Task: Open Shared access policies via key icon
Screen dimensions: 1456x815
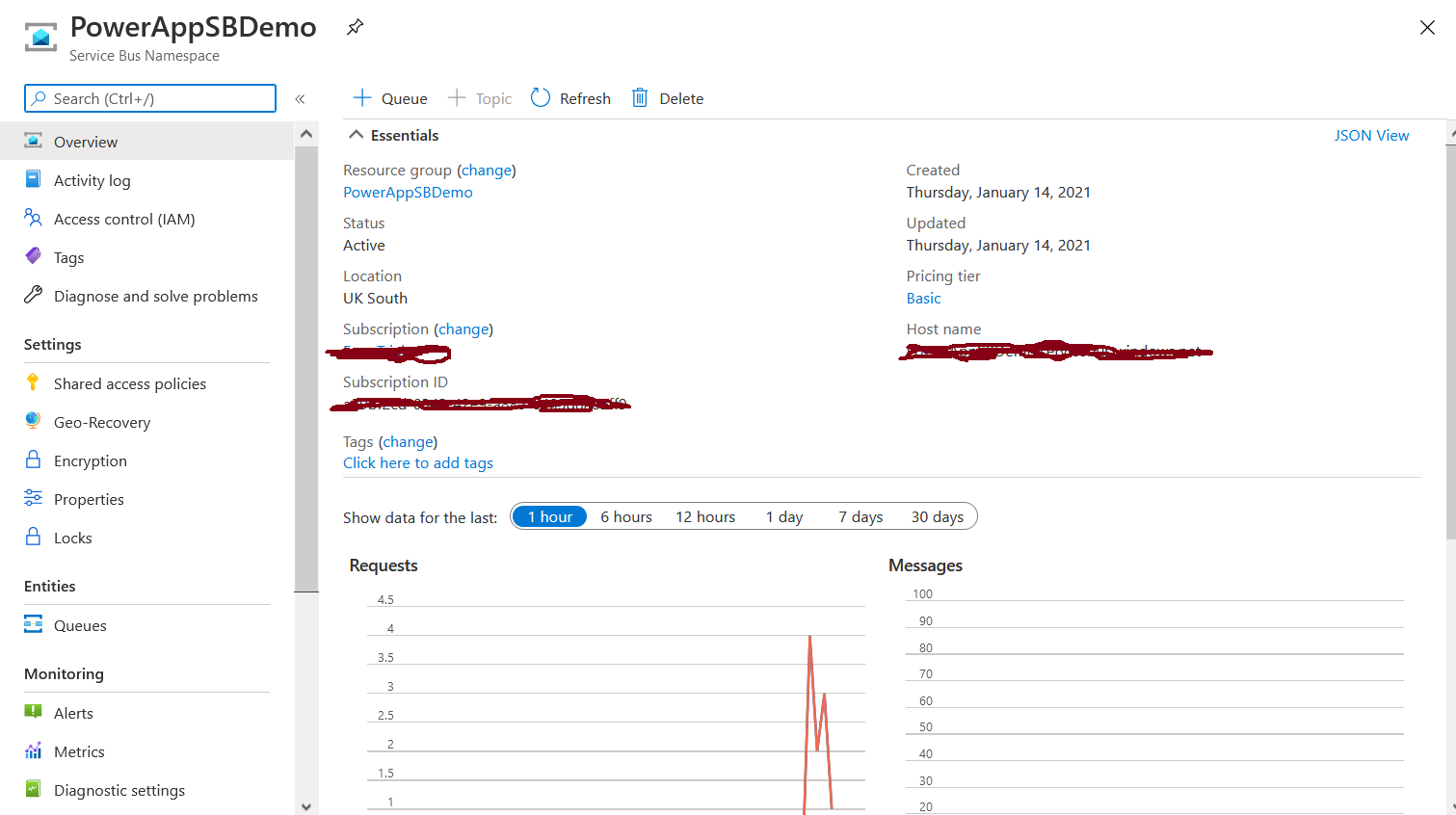Action: [35, 383]
